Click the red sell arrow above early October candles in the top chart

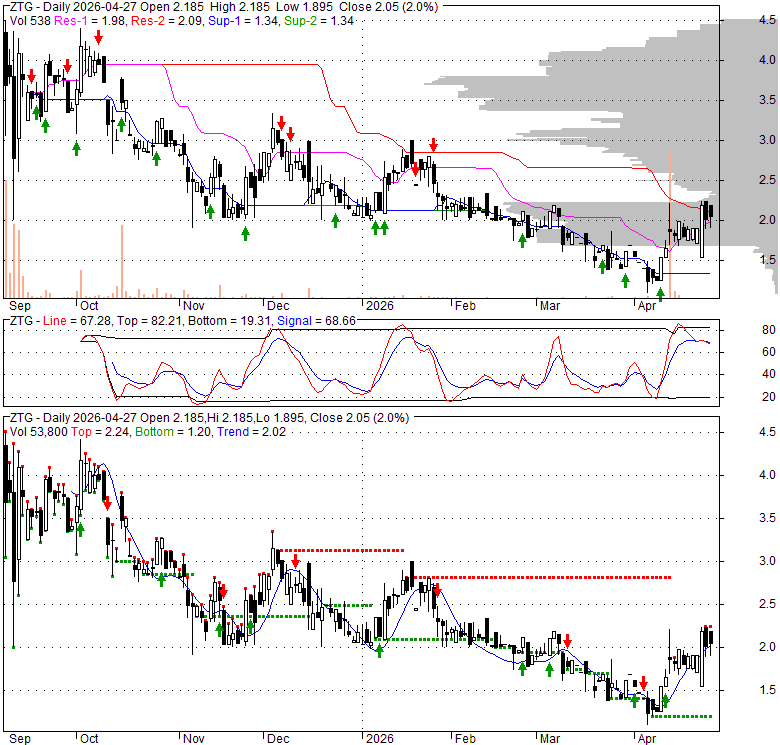98,36
